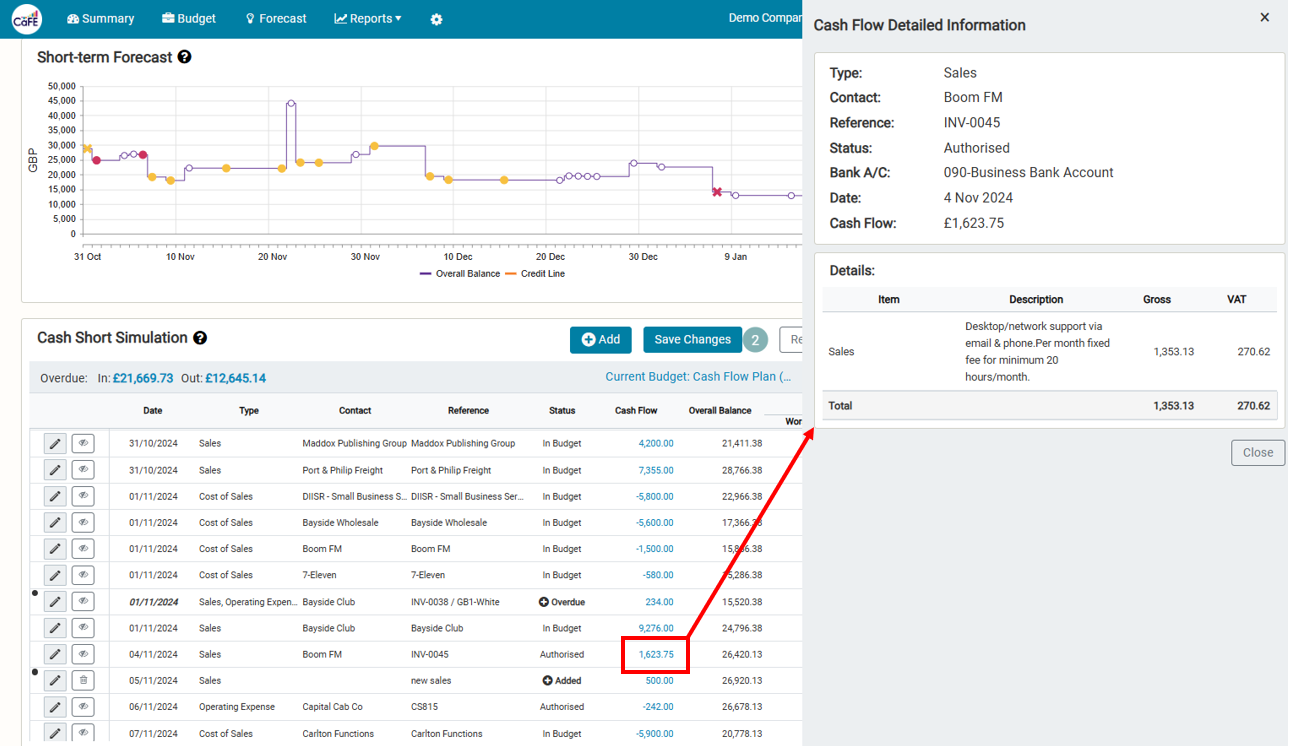The image size is (1289, 746).
Task: Select the reference text INV-0045 in panel
Action: [x=971, y=122]
